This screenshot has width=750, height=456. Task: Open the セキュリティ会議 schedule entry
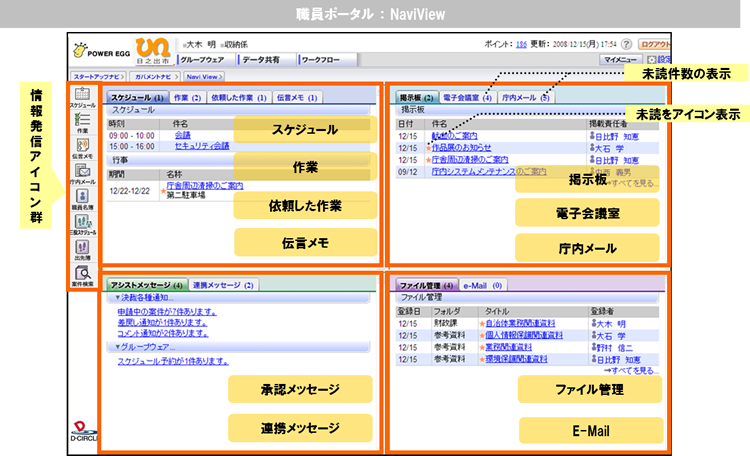point(202,146)
